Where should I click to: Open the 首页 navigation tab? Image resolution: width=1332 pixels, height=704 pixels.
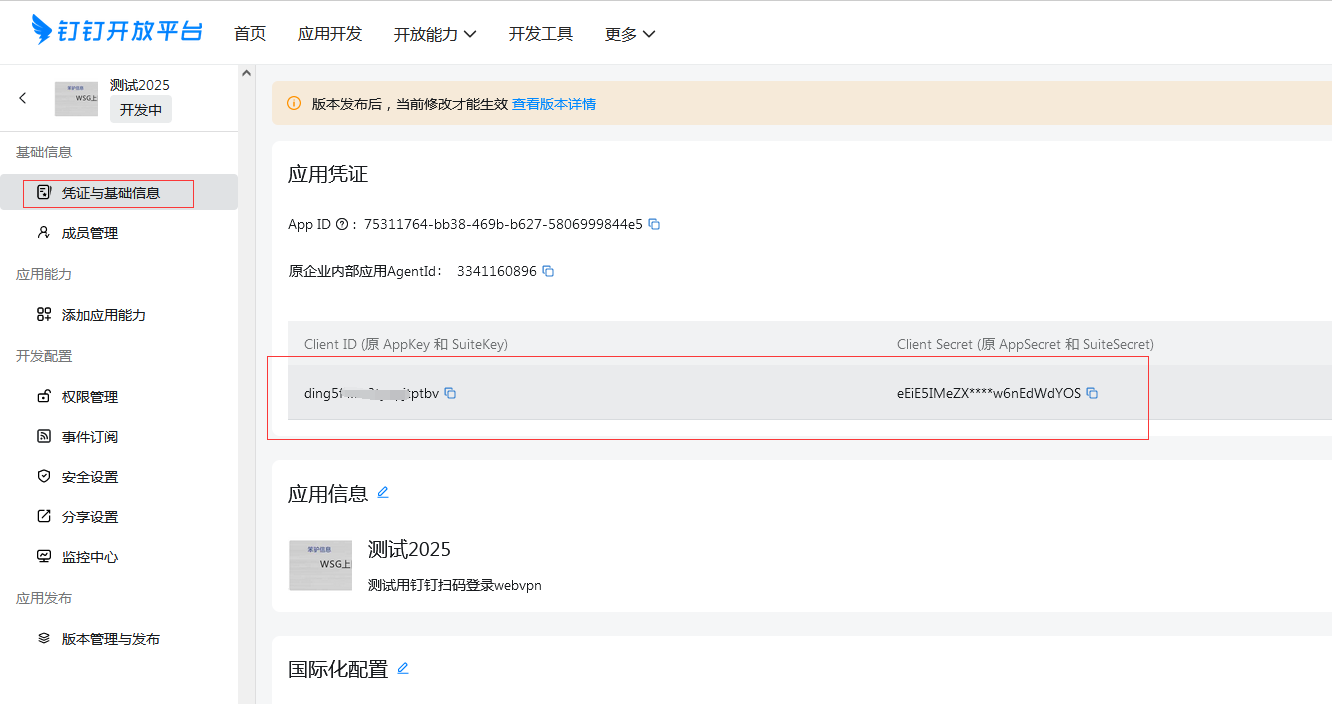(250, 34)
